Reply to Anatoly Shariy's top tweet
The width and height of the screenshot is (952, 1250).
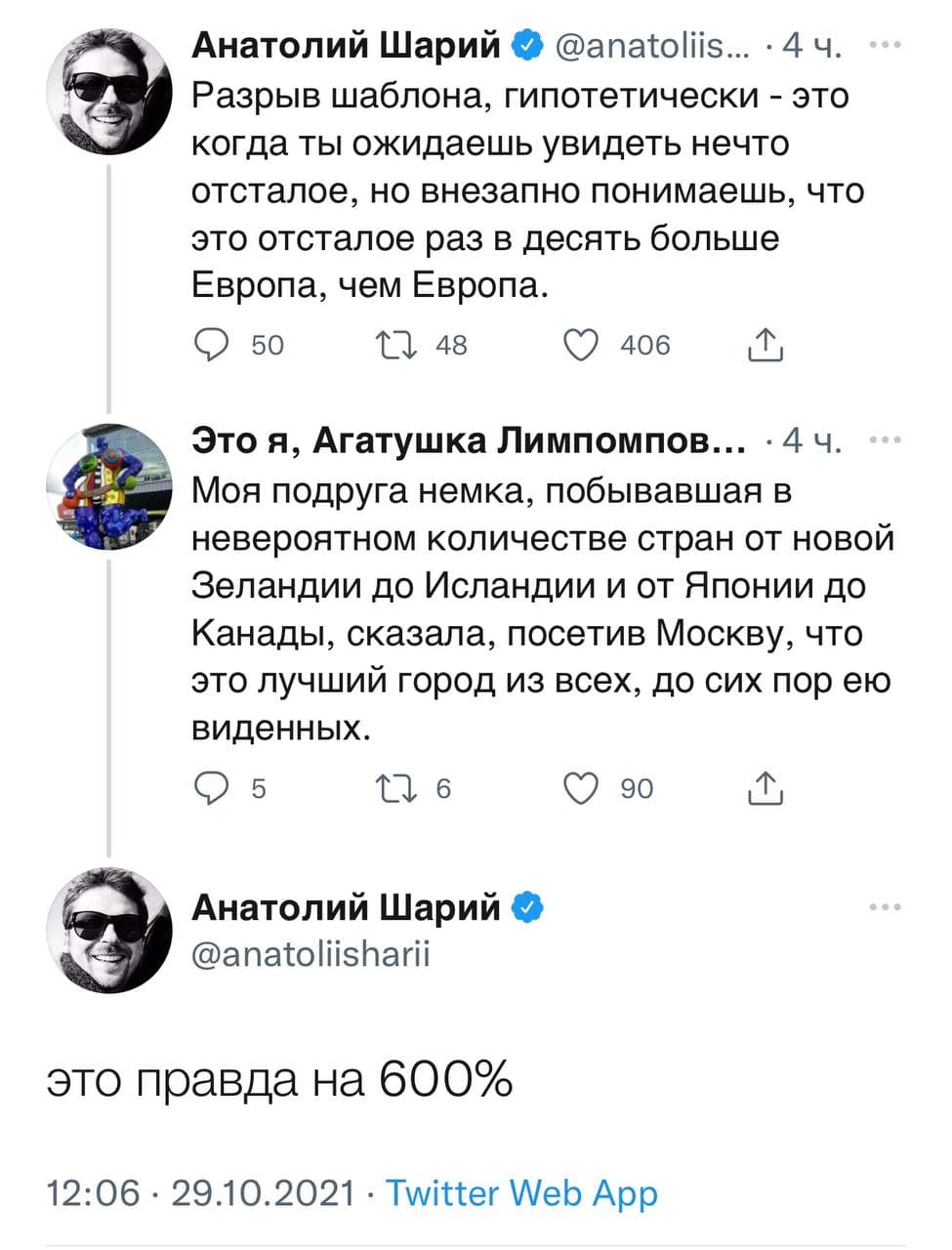tap(210, 345)
